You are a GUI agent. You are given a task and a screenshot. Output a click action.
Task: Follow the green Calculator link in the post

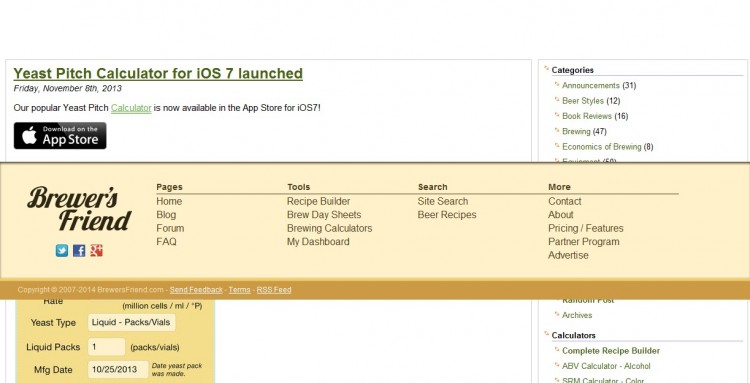tap(131, 108)
